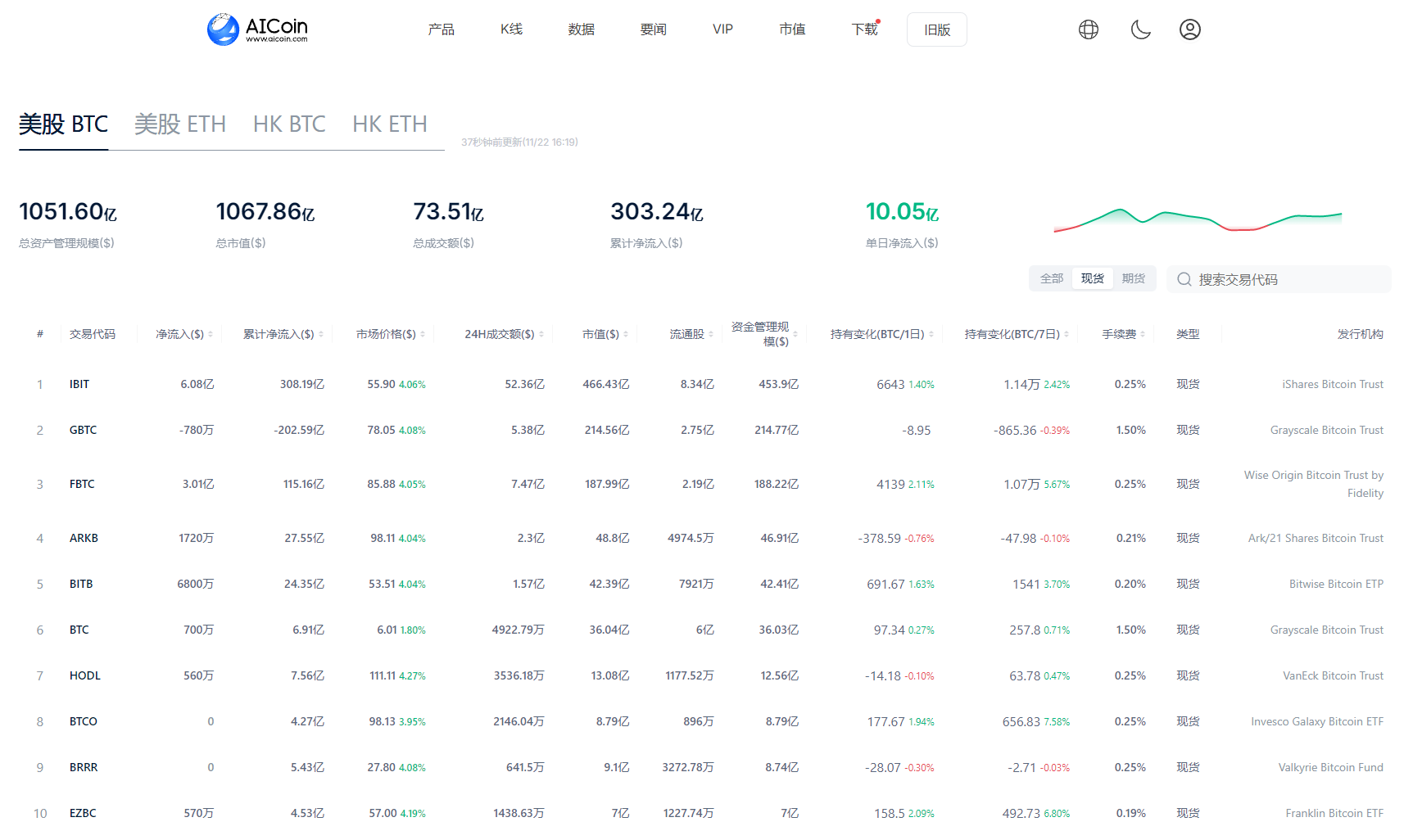Open the 要闻 menu
The height and width of the screenshot is (840, 1413).
(653, 29)
